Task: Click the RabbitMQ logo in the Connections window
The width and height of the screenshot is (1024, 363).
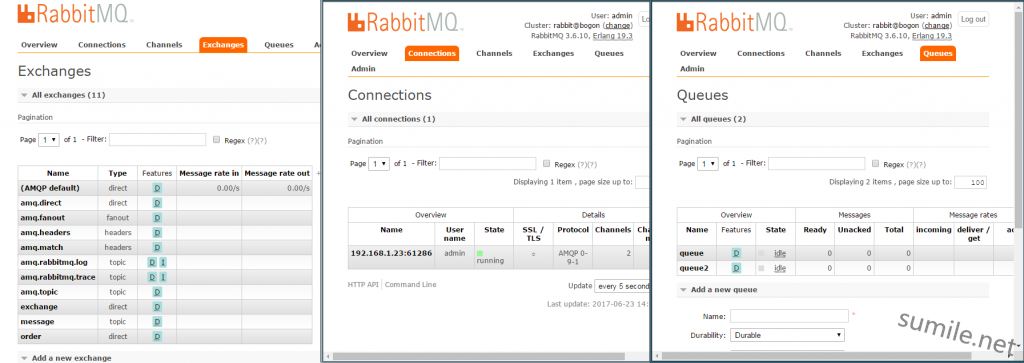Action: click(x=406, y=22)
